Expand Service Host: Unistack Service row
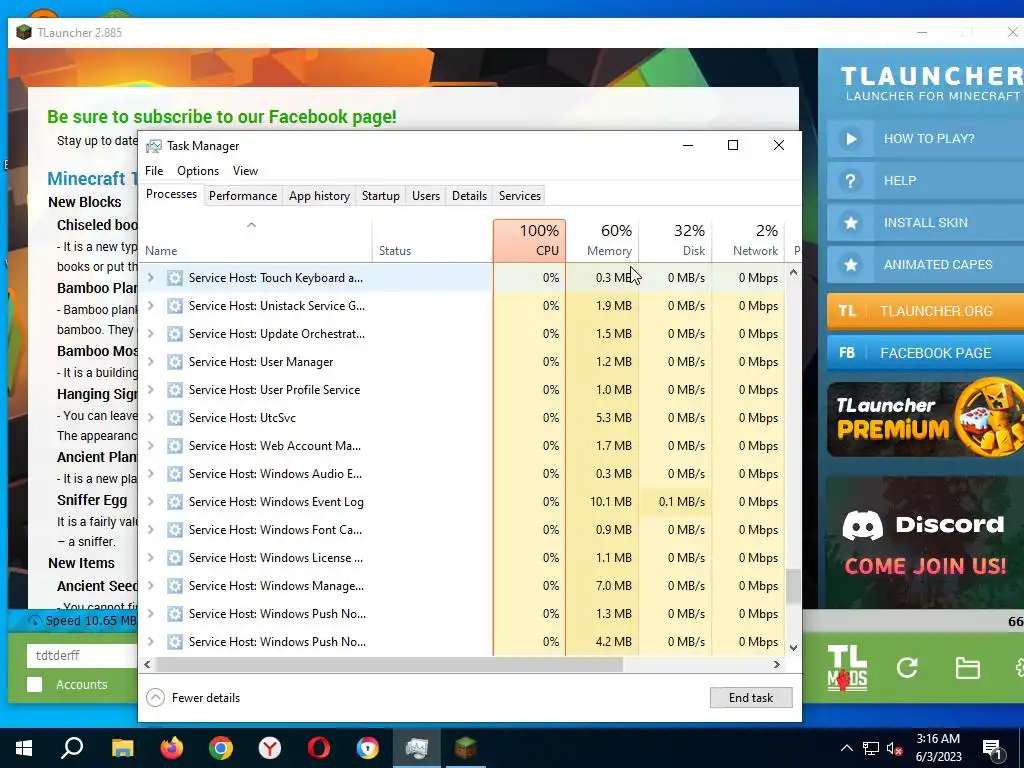Image resolution: width=1024 pixels, height=768 pixels. pyautogui.click(x=151, y=306)
